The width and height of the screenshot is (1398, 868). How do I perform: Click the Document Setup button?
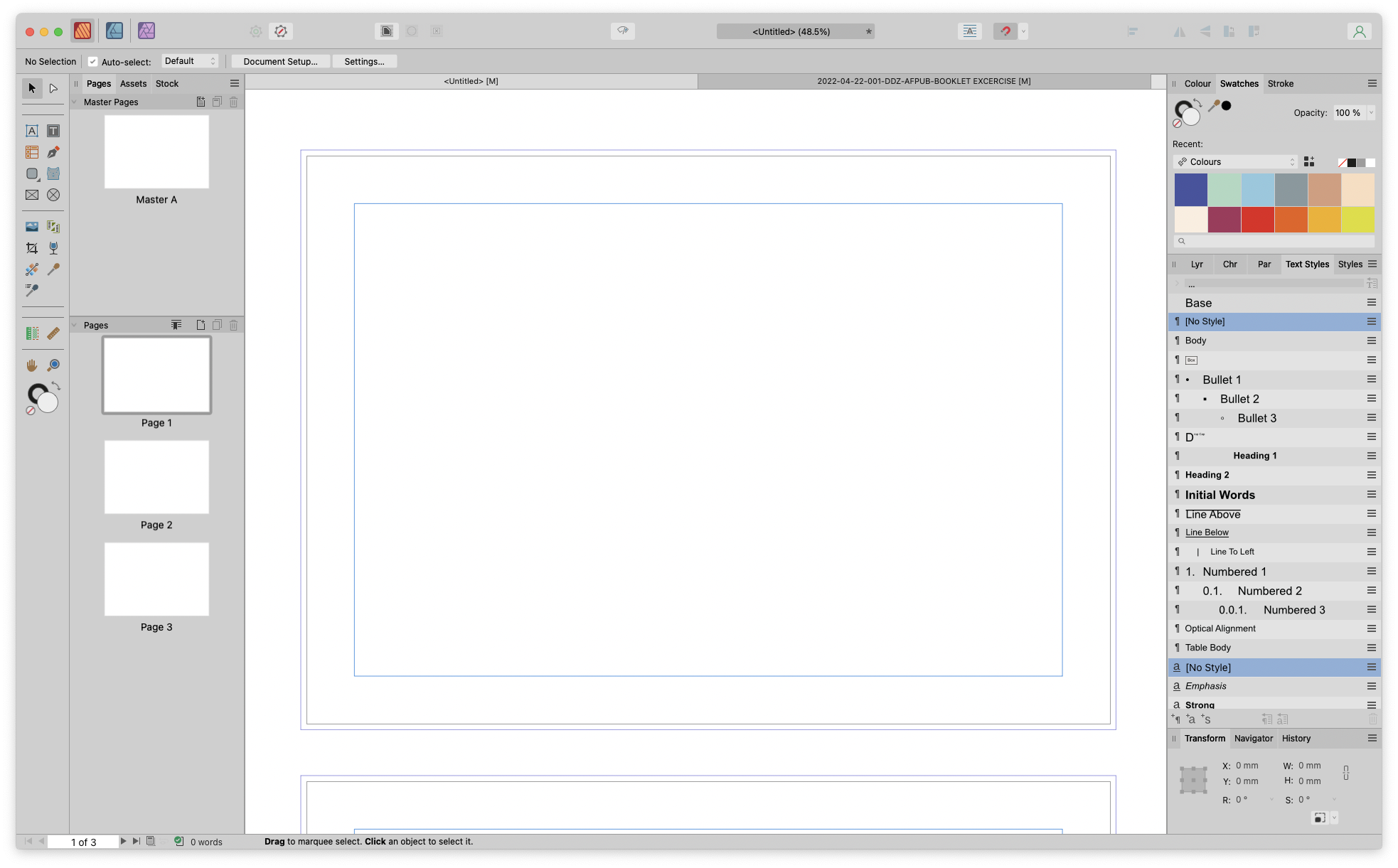click(x=280, y=61)
